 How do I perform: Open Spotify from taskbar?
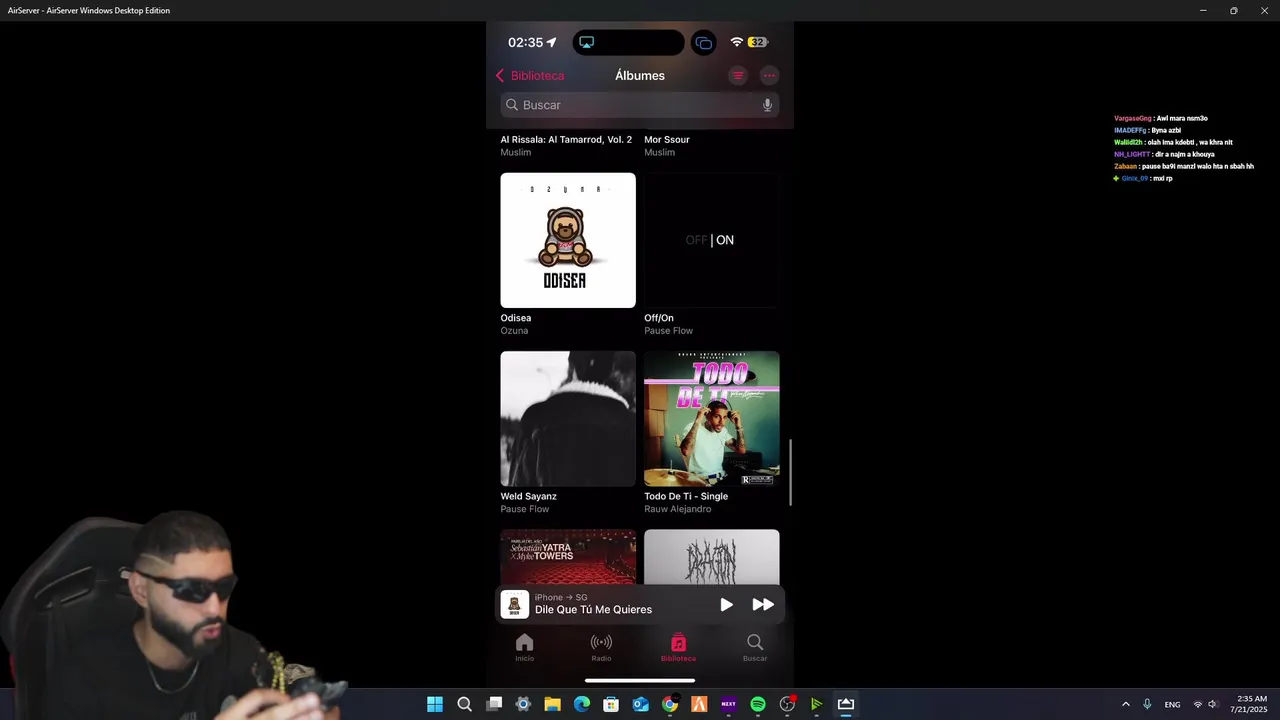tap(758, 704)
